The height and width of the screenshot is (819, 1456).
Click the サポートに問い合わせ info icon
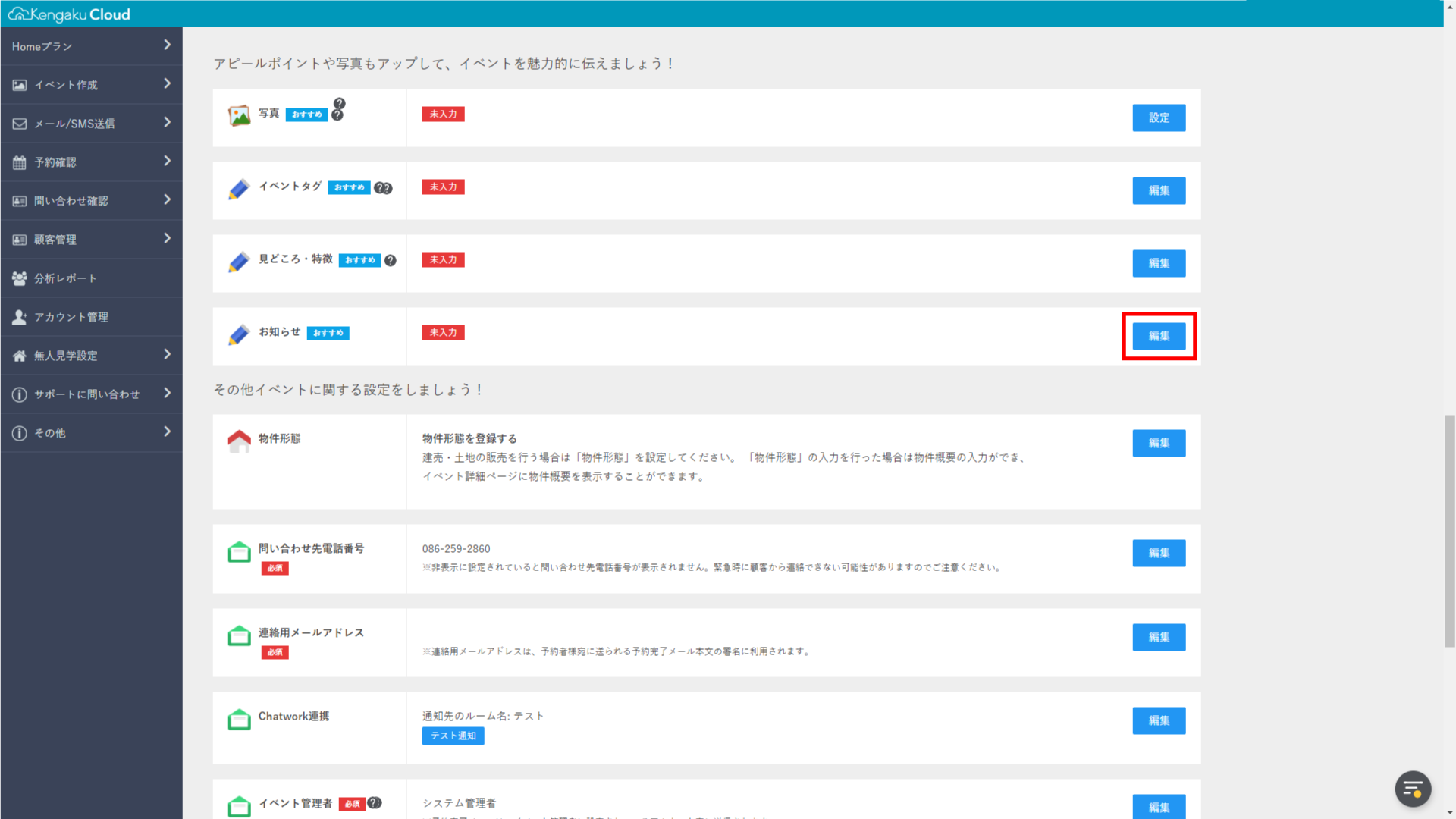click(19, 394)
